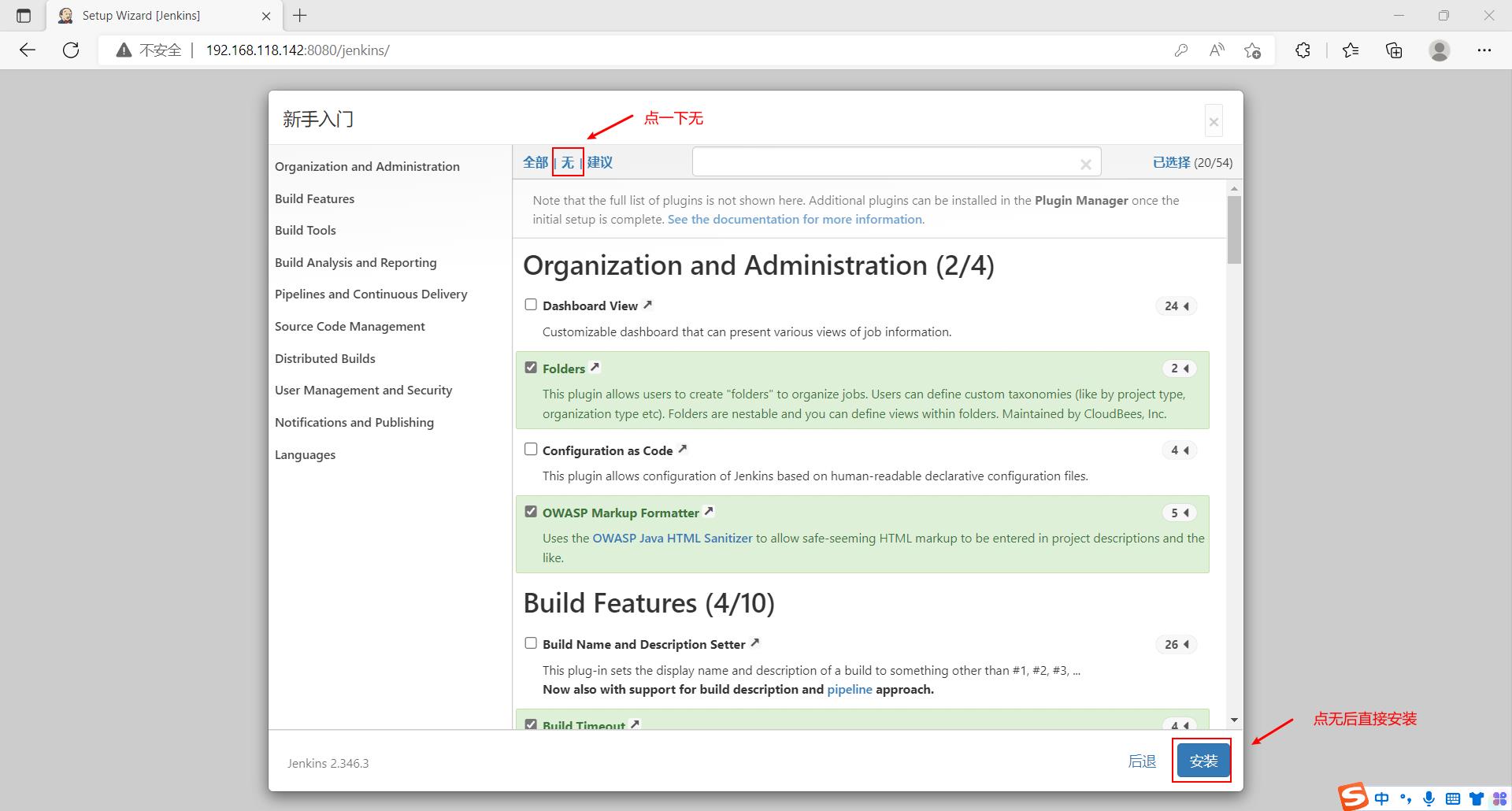Open browser profile avatar
This screenshot has height=811, width=1512.
(1440, 50)
